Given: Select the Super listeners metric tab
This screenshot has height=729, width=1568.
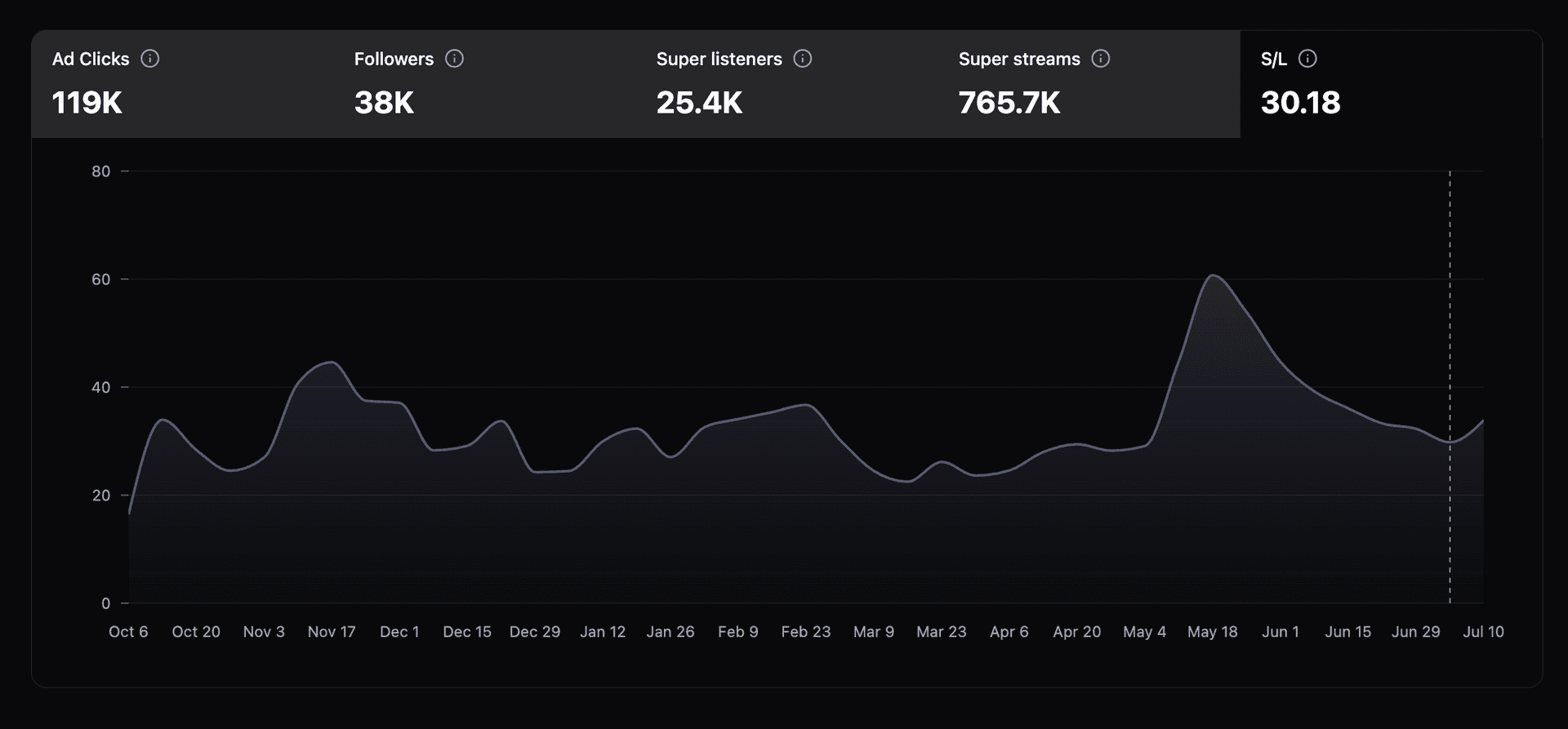Looking at the screenshot, I should [787, 84].
